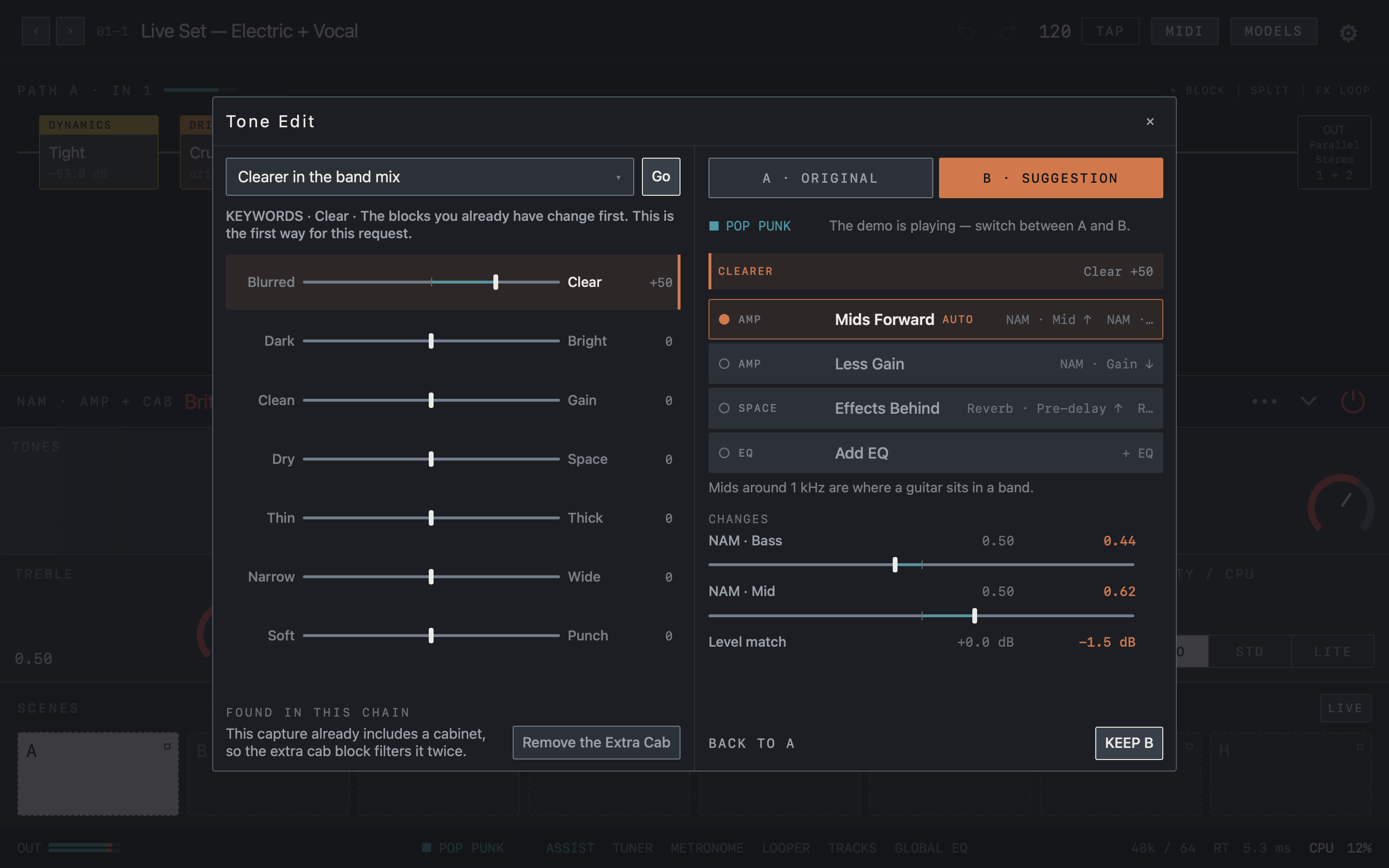Select the Effects Behind option

click(936, 408)
